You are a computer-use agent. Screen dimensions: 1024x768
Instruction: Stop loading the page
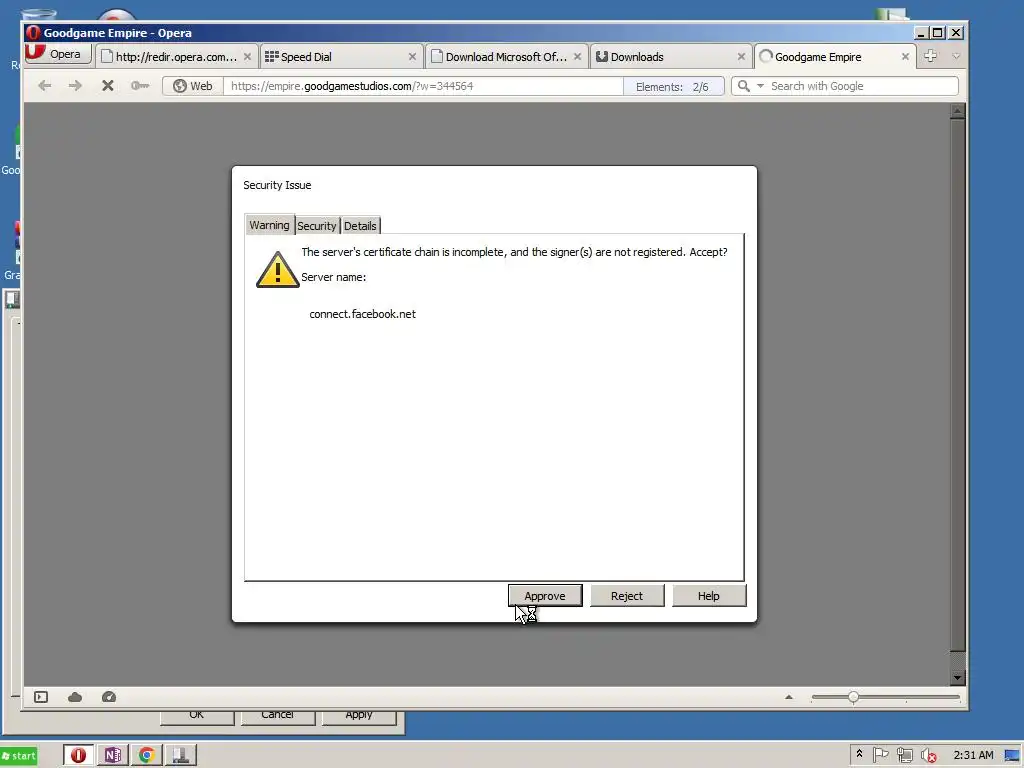pyautogui.click(x=108, y=86)
